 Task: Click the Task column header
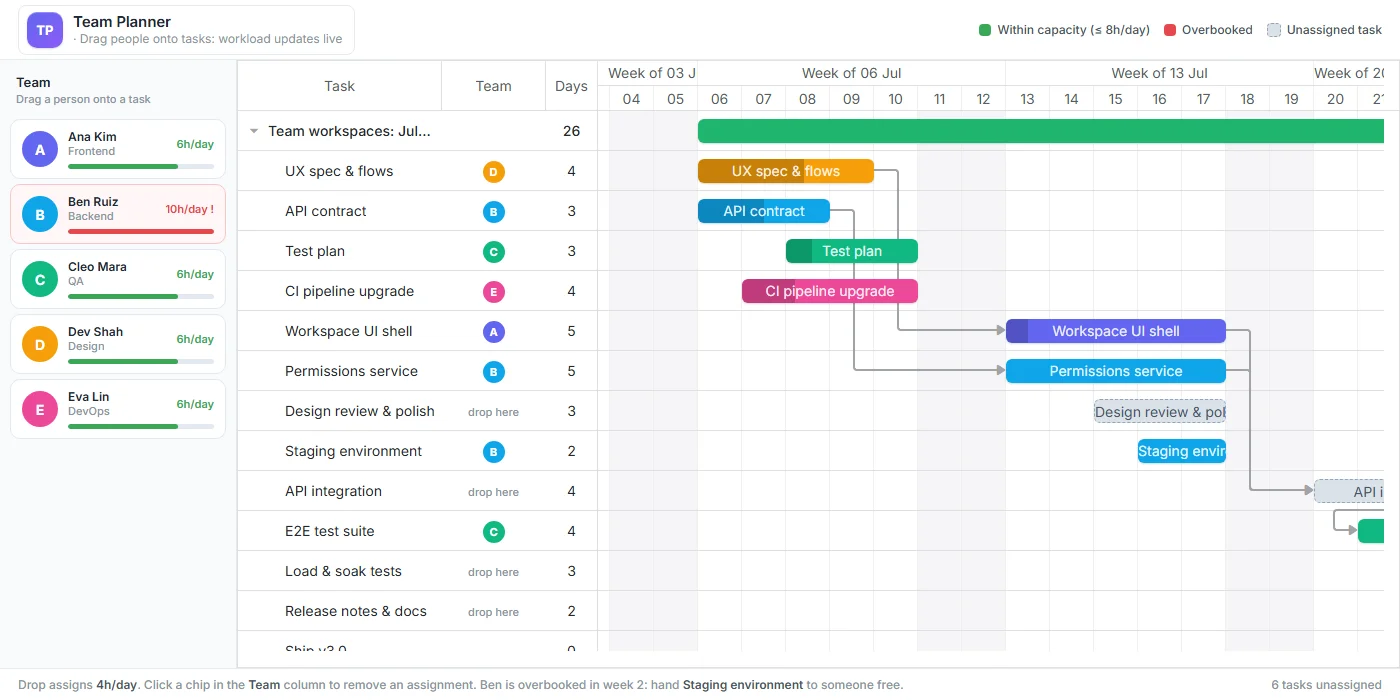(x=340, y=86)
